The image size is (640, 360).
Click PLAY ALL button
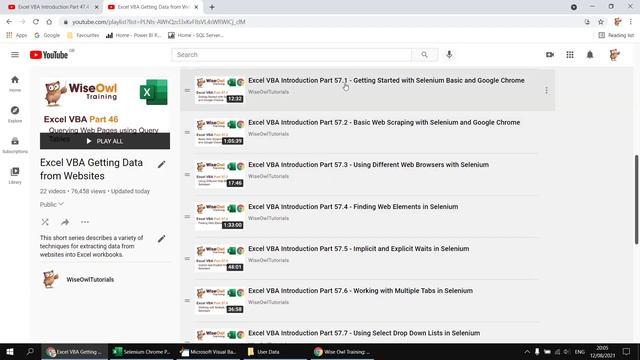(105, 141)
